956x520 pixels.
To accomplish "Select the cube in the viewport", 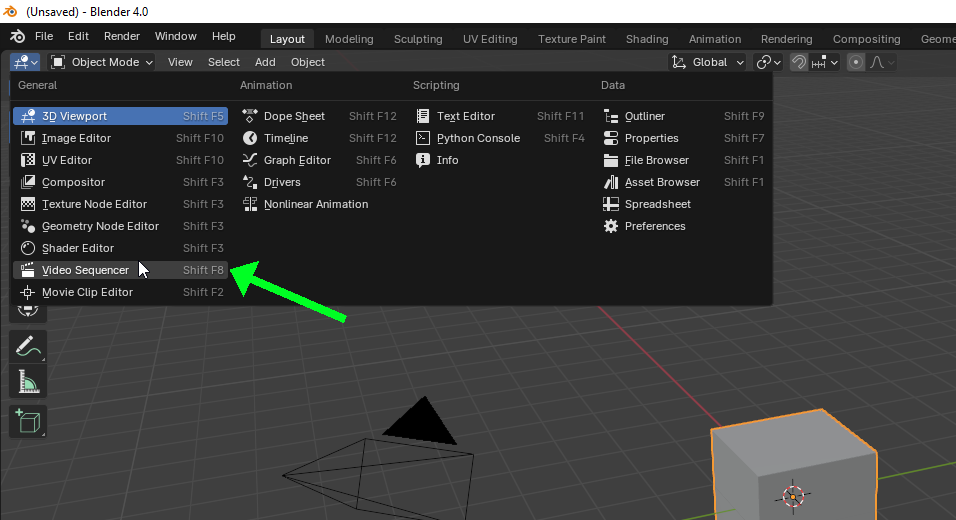I will [x=794, y=467].
